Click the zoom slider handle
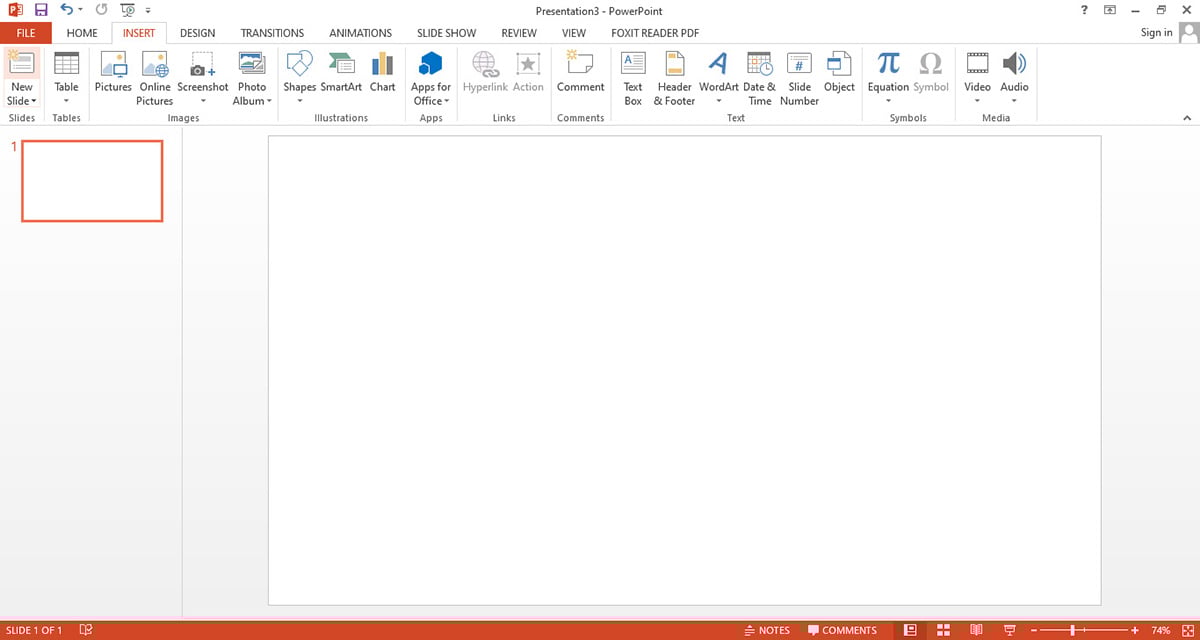 pos(1073,630)
